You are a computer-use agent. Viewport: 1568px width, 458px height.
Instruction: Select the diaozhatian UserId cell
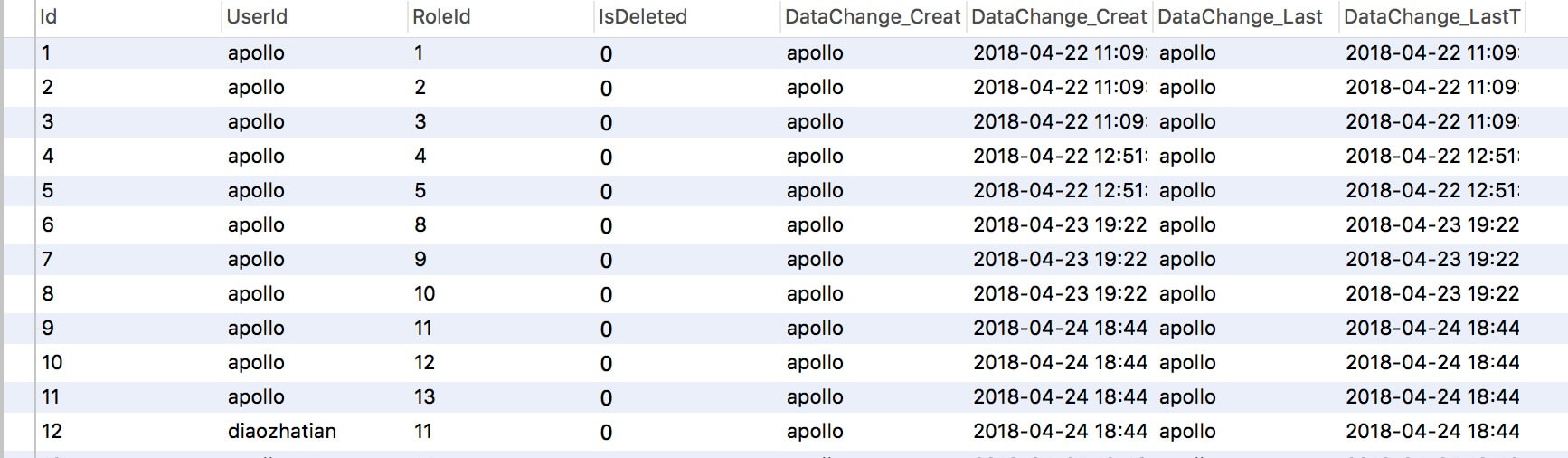click(282, 432)
